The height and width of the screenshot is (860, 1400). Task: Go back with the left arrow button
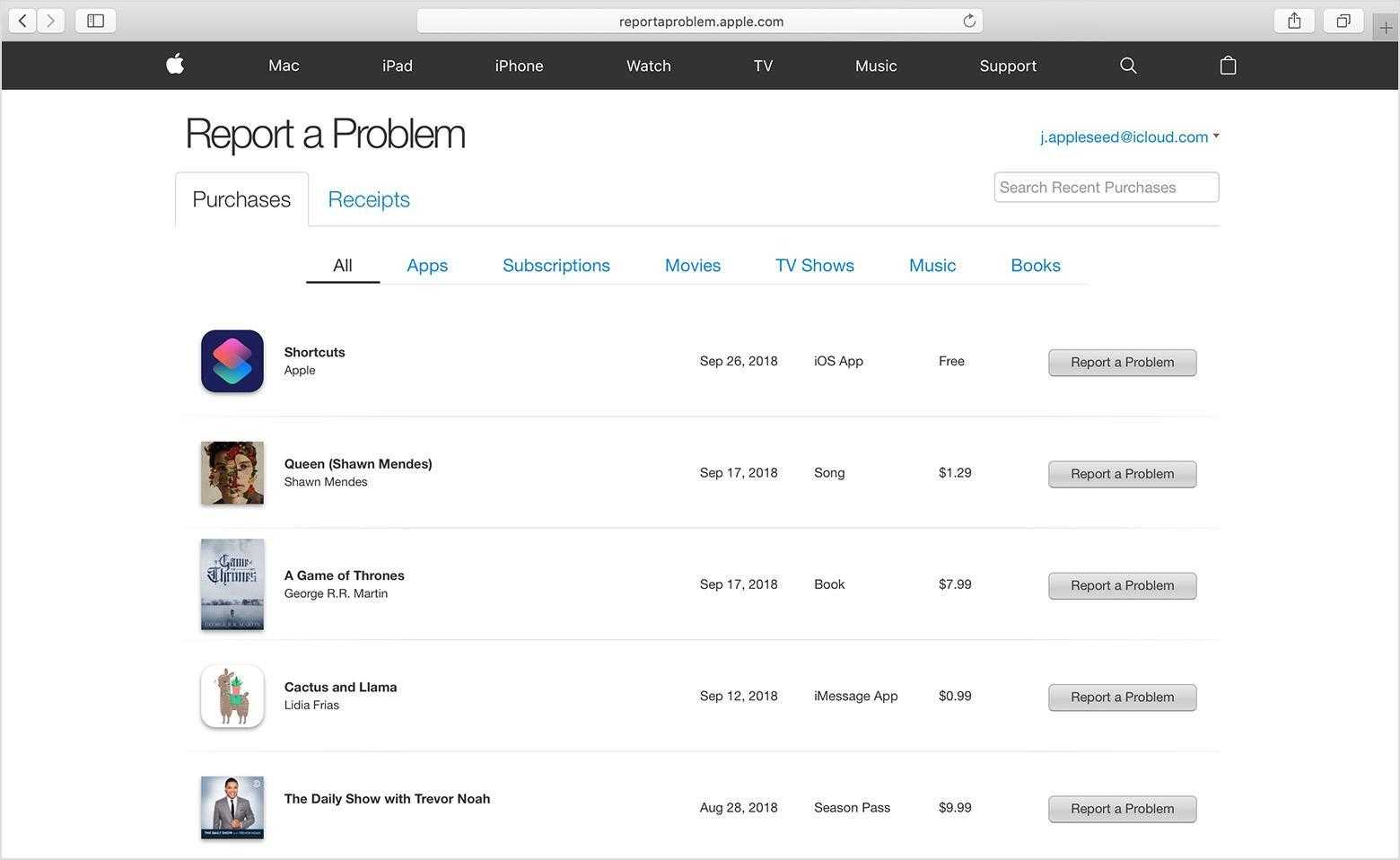(x=22, y=21)
